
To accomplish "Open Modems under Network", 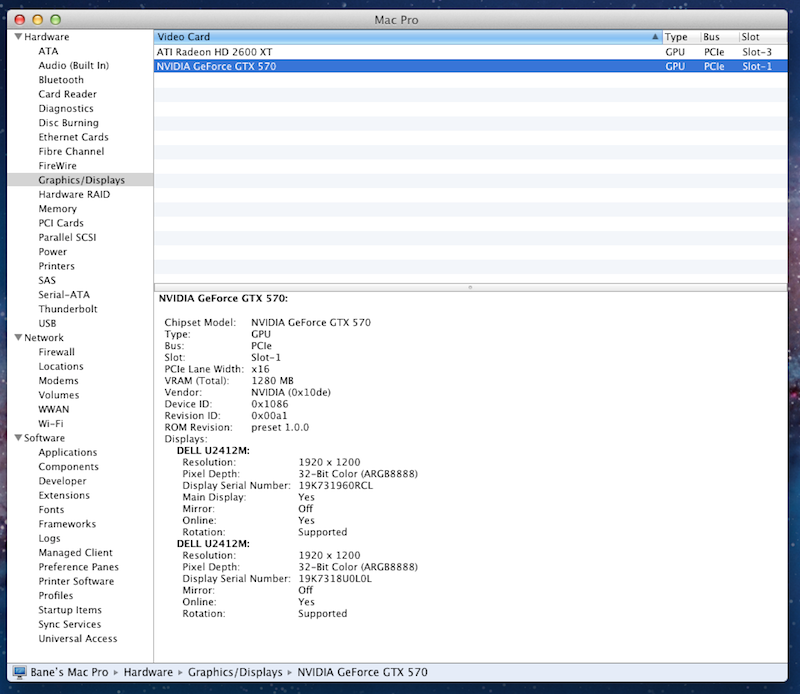I will [58, 380].
